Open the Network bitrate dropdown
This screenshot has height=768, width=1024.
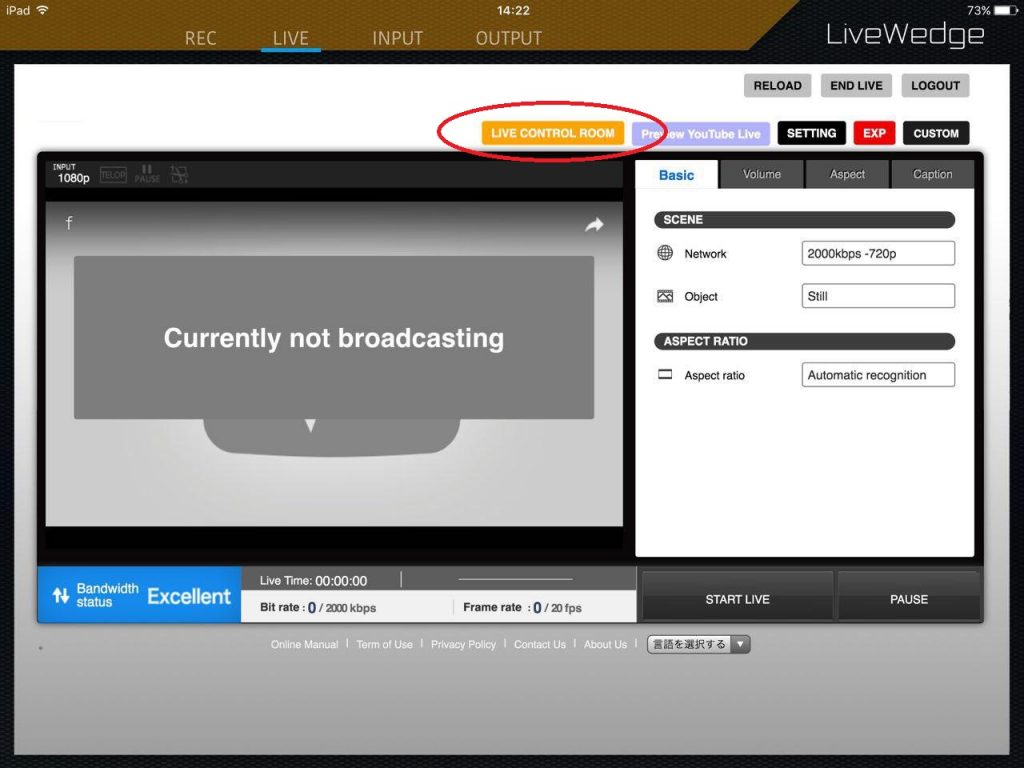(x=878, y=253)
